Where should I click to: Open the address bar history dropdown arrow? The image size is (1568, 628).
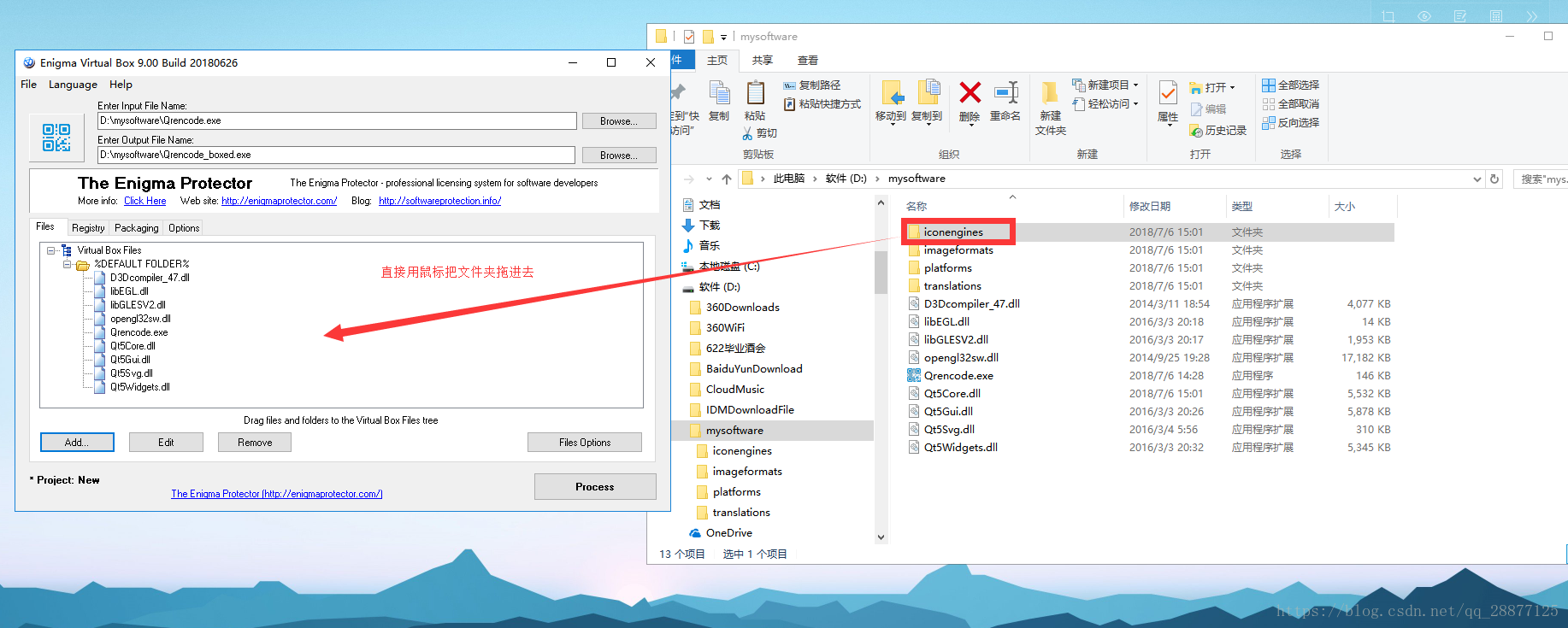(1477, 179)
